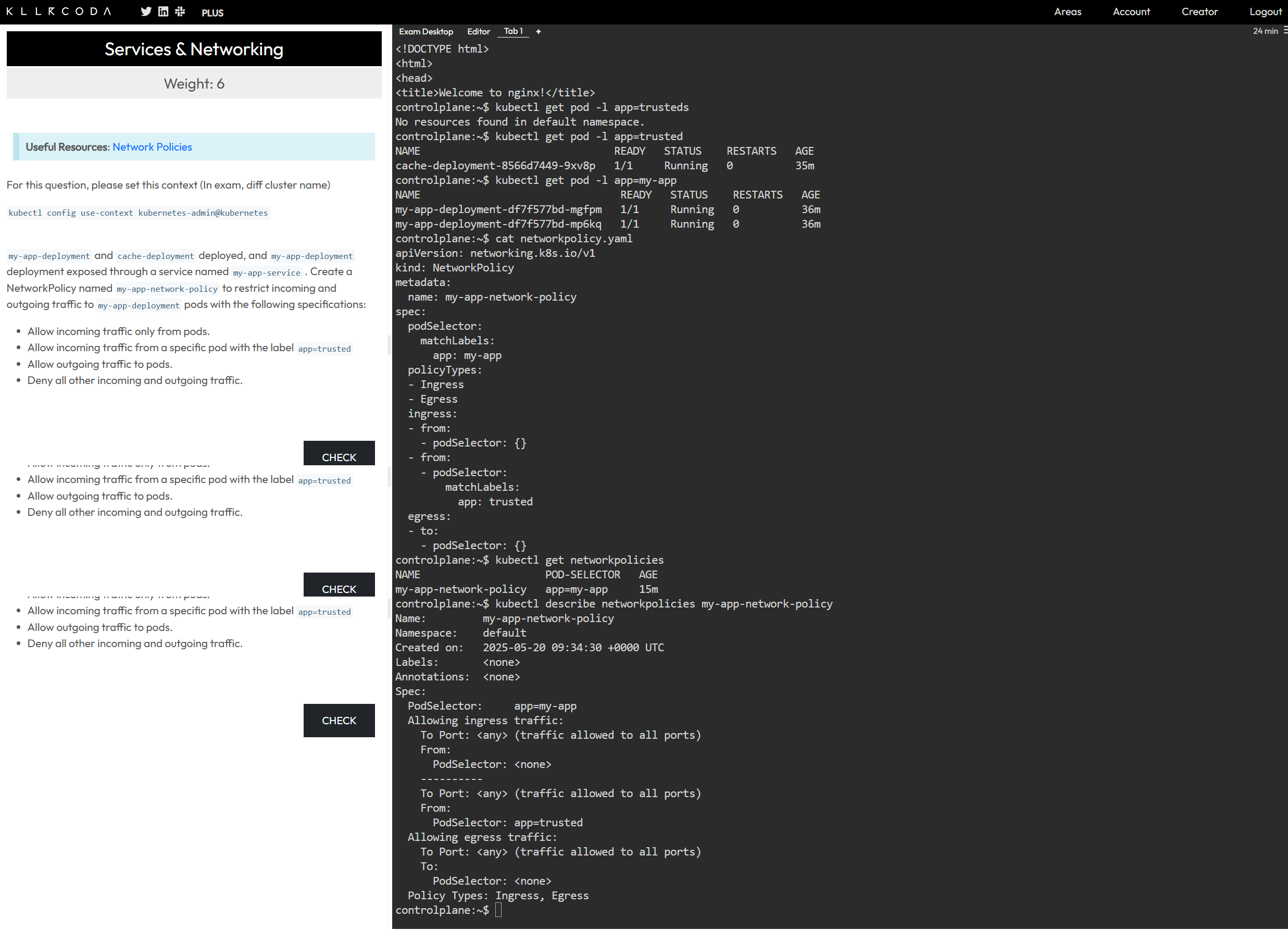Add a new terminal tab with plus
This screenshot has height=930, width=1288.
point(539,32)
